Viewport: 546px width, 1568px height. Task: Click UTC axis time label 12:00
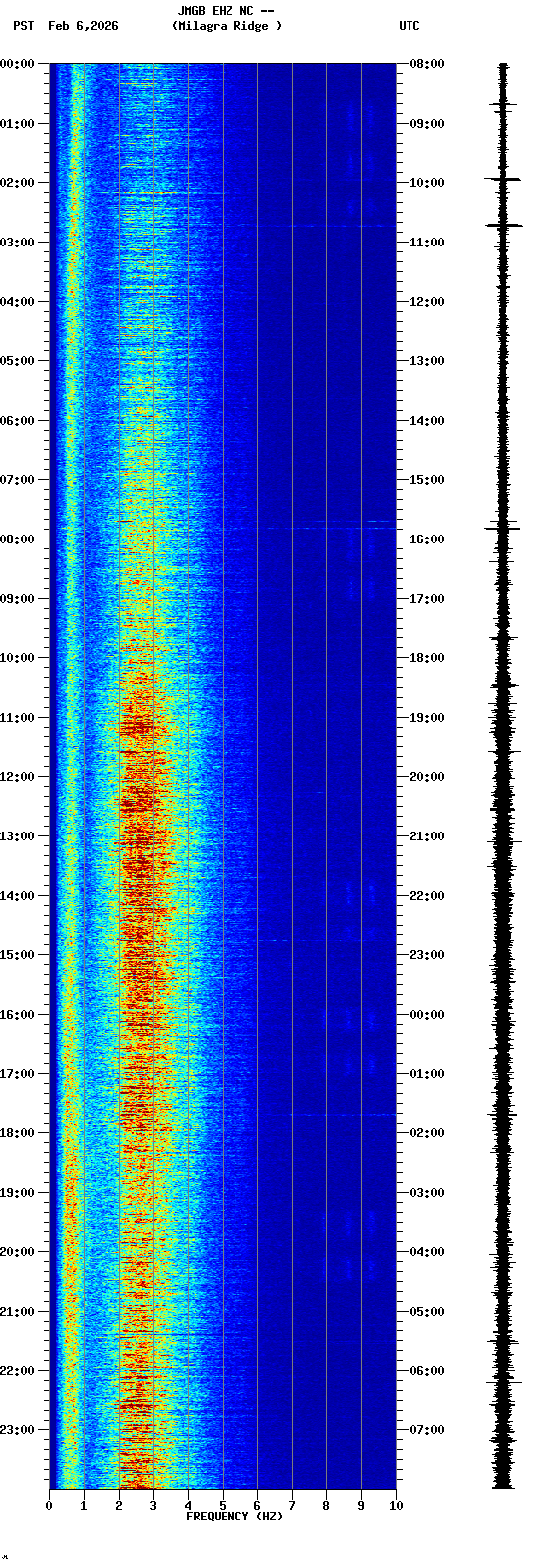[x=427, y=302]
